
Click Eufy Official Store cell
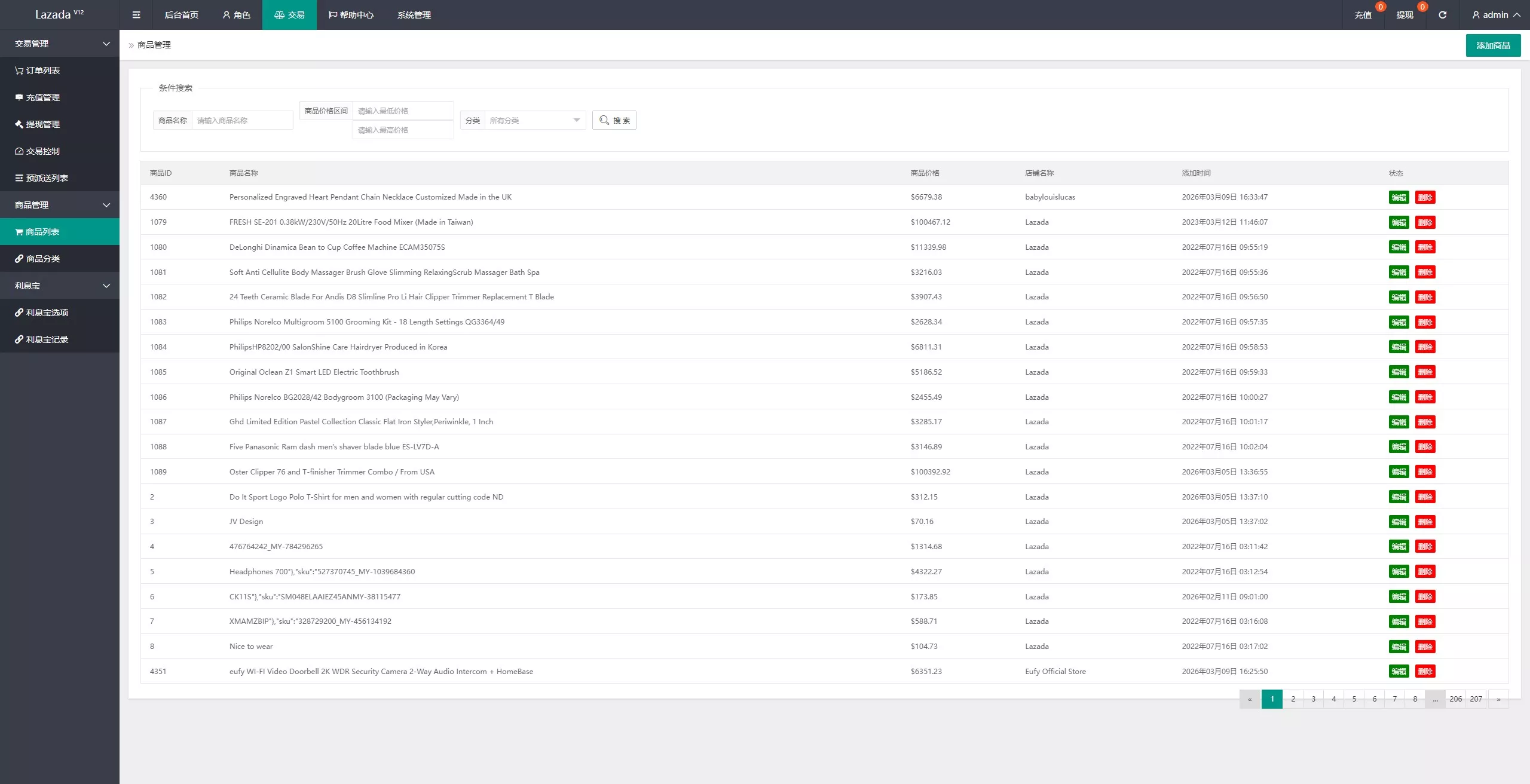pos(1055,672)
